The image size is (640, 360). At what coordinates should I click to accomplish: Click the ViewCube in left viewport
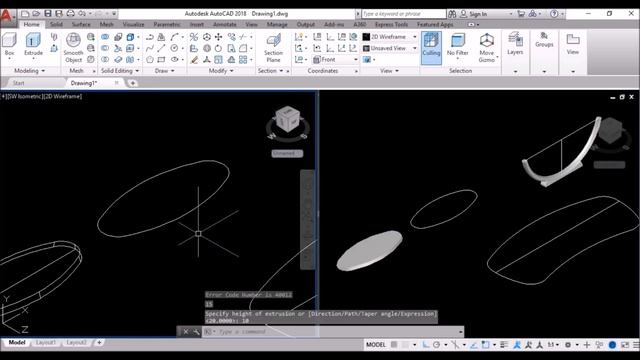pyautogui.click(x=288, y=120)
